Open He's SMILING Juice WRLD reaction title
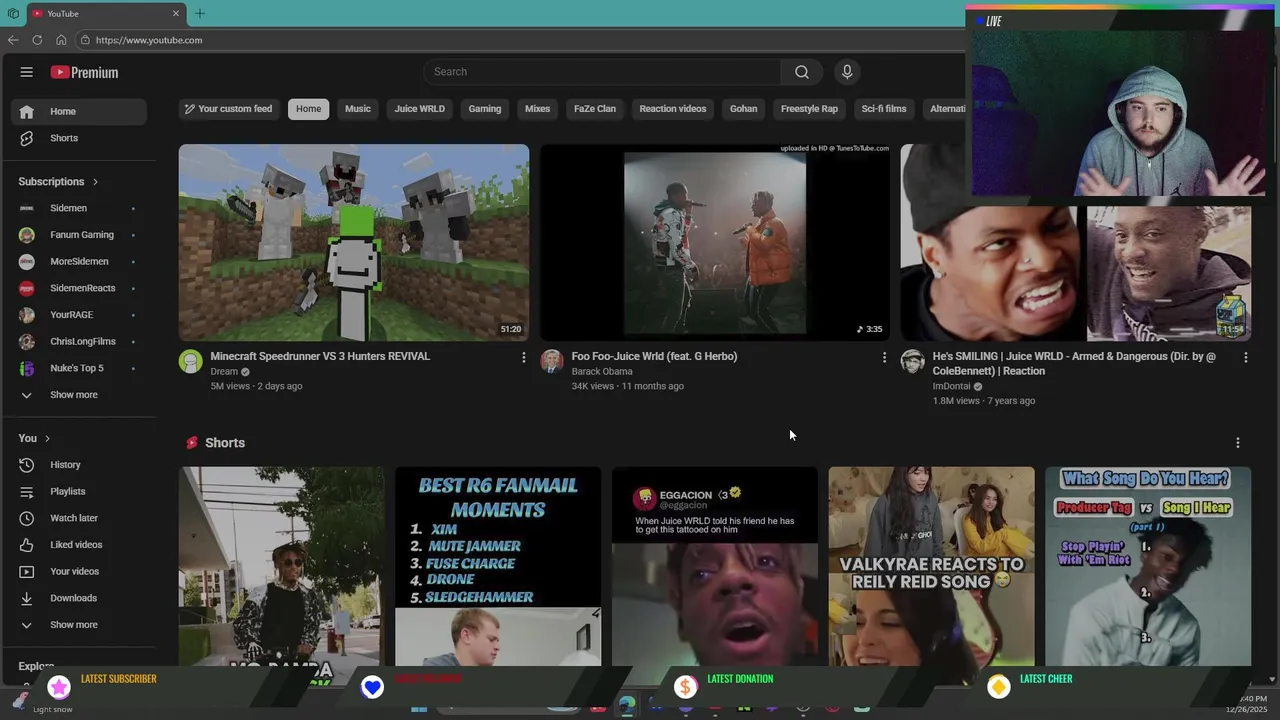1280x720 pixels. pos(1074,364)
